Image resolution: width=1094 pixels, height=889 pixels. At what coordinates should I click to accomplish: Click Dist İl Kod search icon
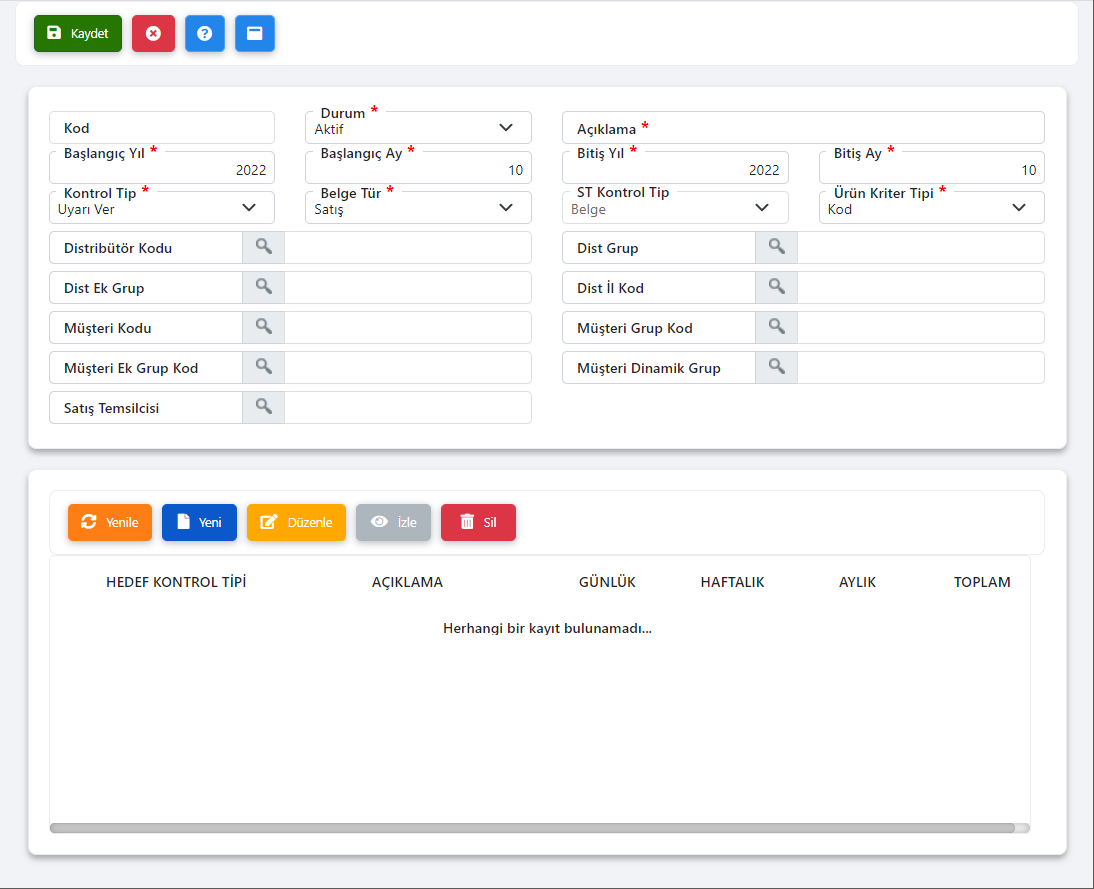[x=776, y=288]
